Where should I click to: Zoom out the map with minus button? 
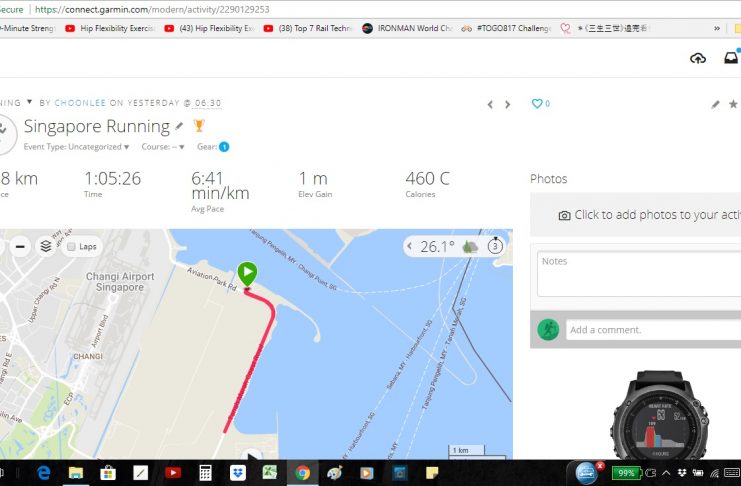(20, 246)
